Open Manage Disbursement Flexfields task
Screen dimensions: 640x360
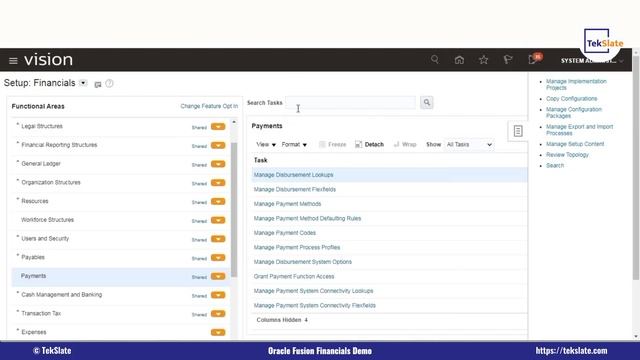point(295,189)
